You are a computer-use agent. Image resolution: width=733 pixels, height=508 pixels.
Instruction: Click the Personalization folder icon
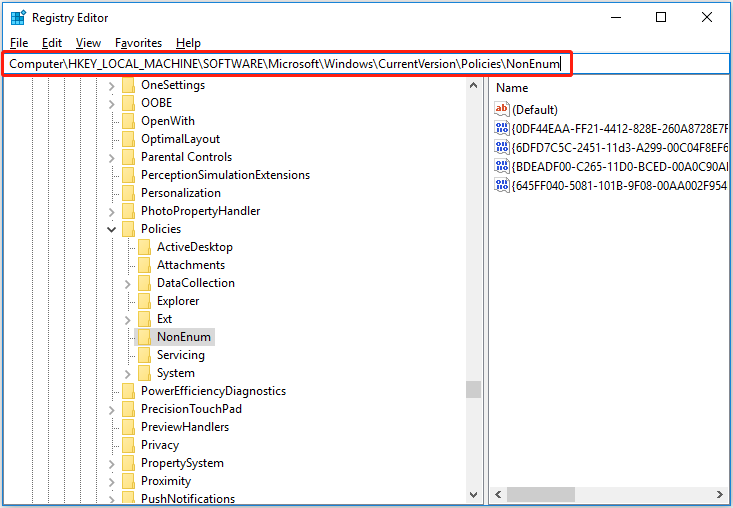click(x=128, y=193)
